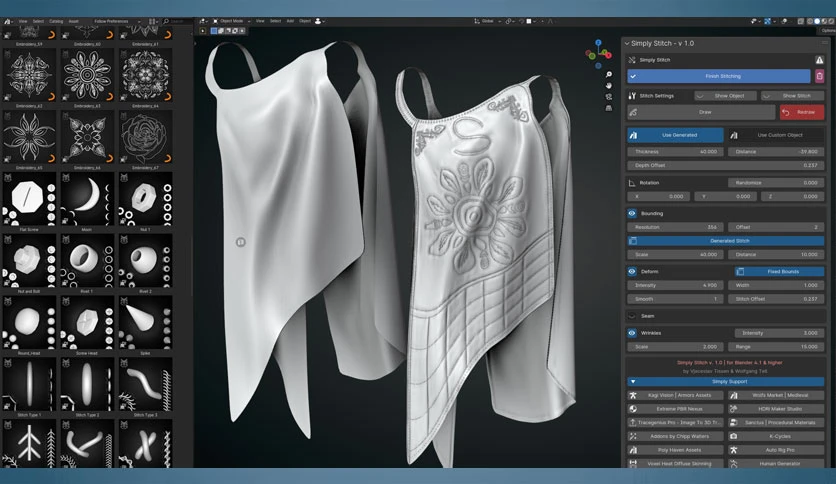This screenshot has width=836, height=484.
Task: Open the K-Cycles link
Action: point(776,436)
